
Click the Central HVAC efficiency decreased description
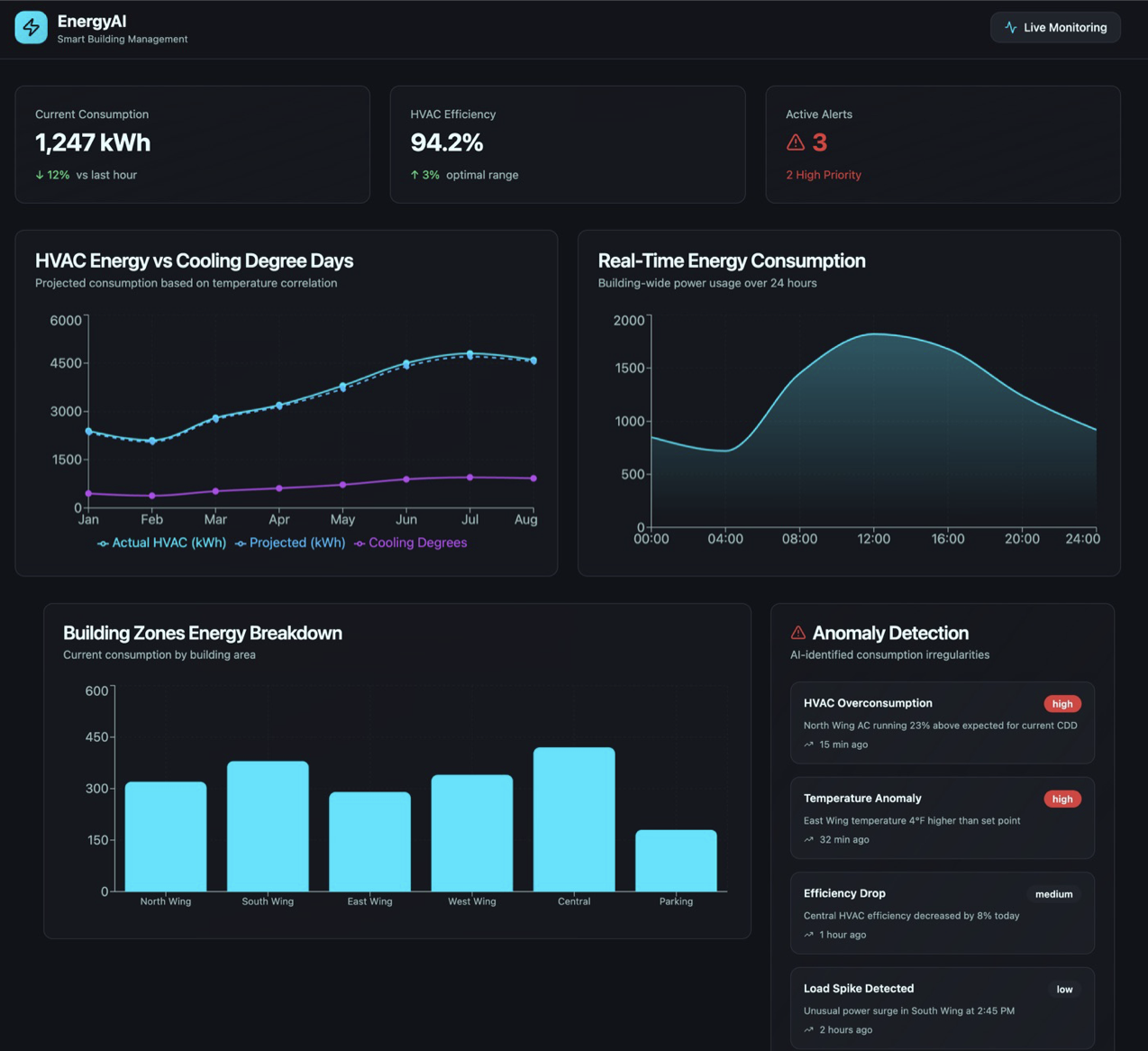click(911, 916)
